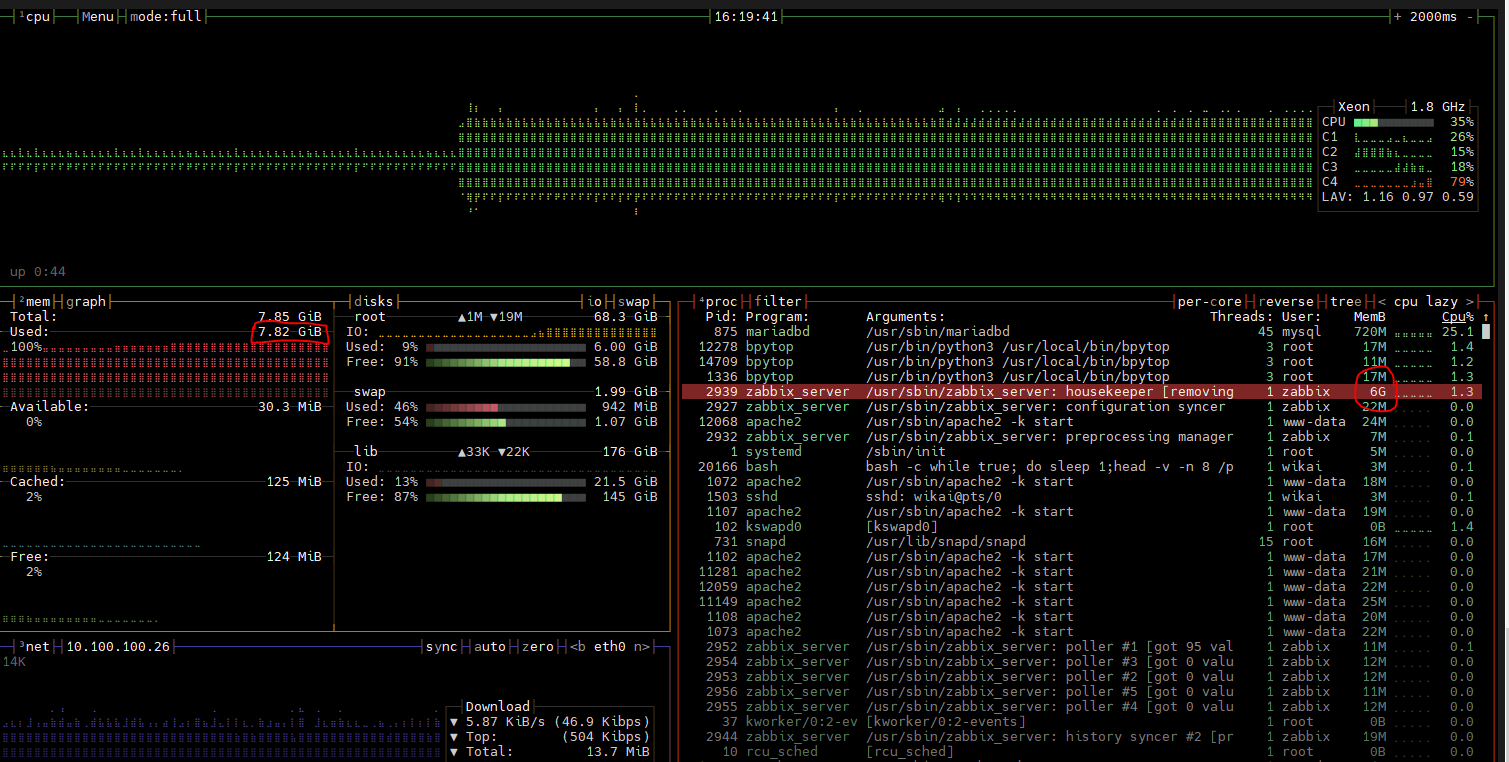This screenshot has height=762, width=1509.
Task: Click the filter control in the proc panel
Action: coord(780,300)
